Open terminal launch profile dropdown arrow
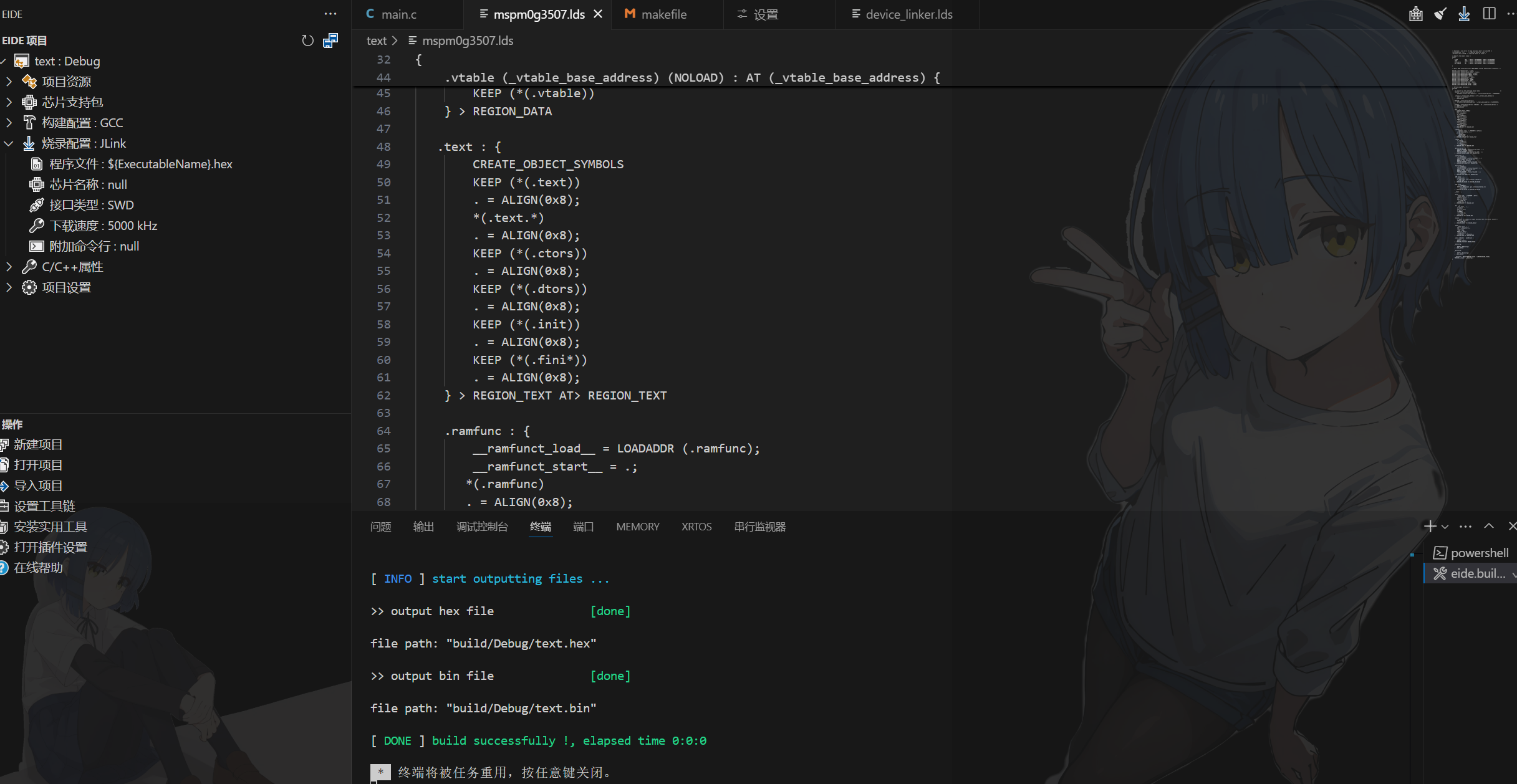Viewport: 1517px width, 784px height. (1445, 527)
